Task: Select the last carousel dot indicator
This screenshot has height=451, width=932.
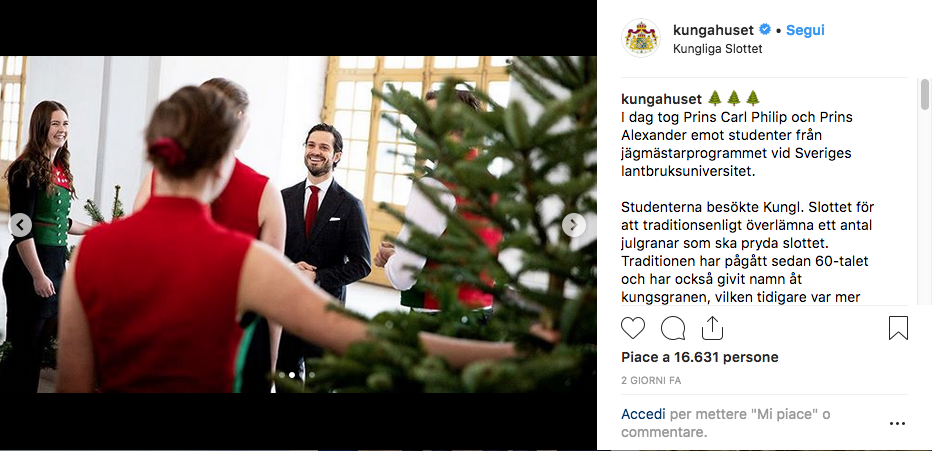Action: (311, 375)
